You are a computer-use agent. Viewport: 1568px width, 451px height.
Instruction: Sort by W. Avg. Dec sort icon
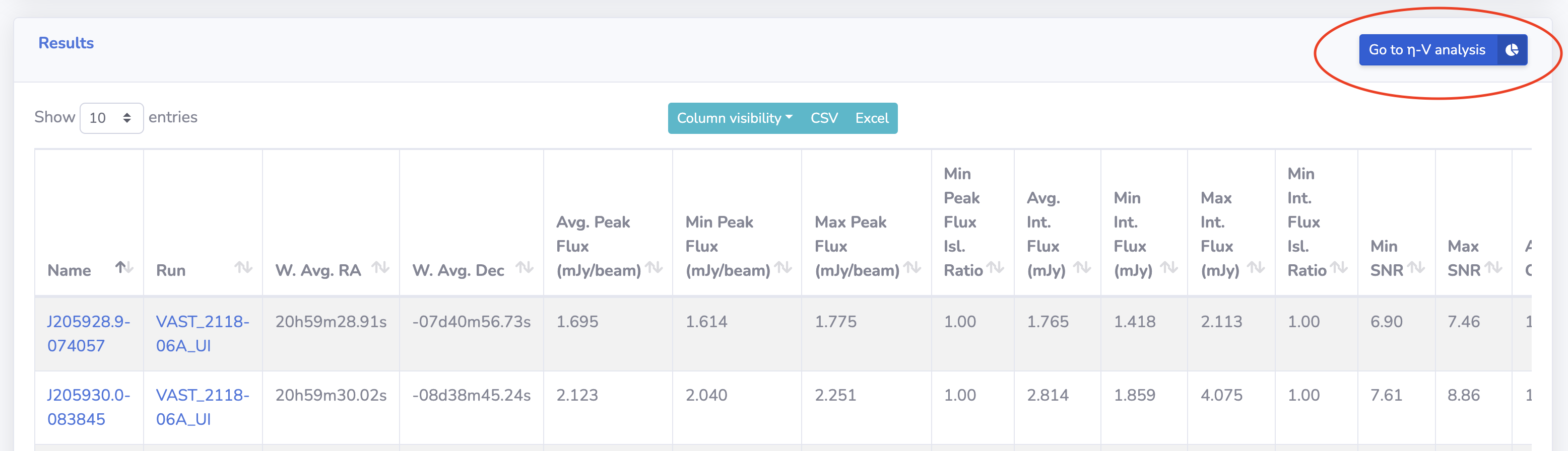pos(524,267)
